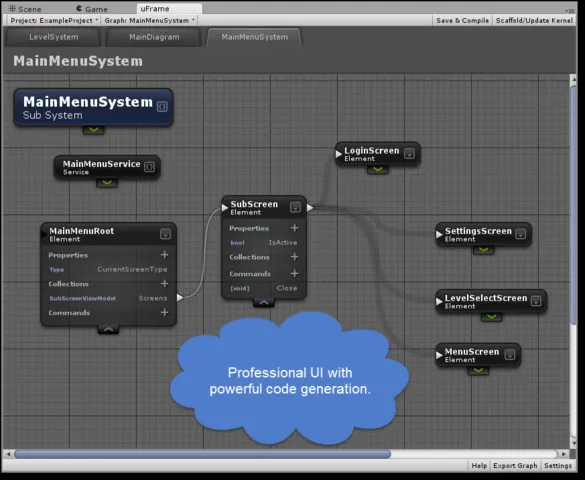Add a collection to MainMenuRoot
Image resolution: width=585 pixels, height=480 pixels.
(164, 284)
